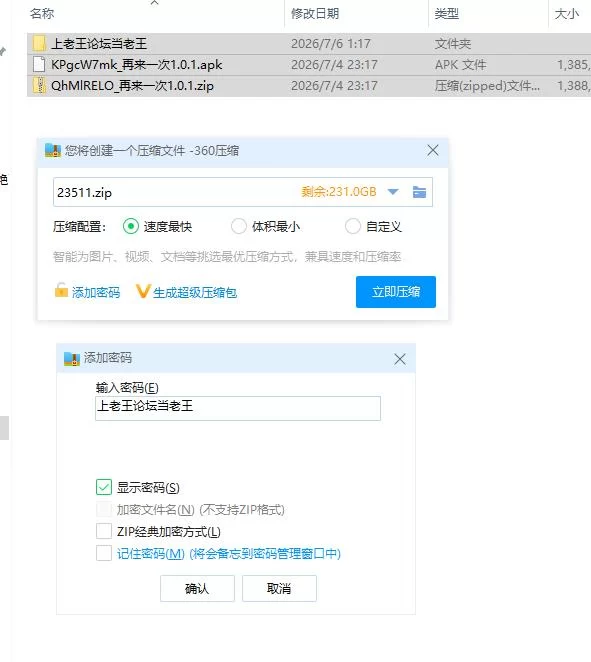This screenshot has height=662, width=591.
Task: Select the 体积最小 radio option
Action: (239, 226)
